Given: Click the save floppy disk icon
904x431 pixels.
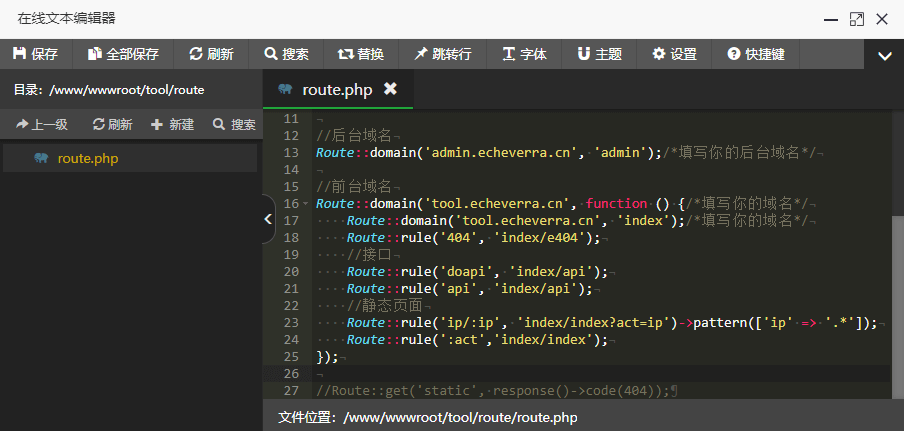Looking at the screenshot, I should (20, 54).
